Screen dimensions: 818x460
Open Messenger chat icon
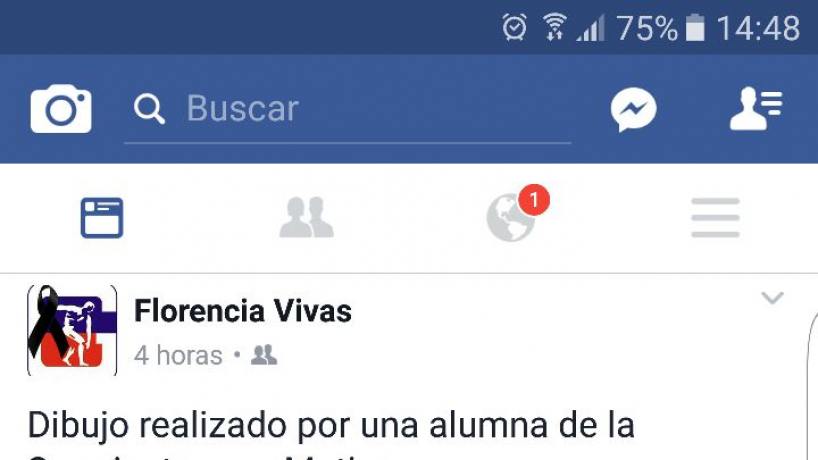click(x=633, y=110)
